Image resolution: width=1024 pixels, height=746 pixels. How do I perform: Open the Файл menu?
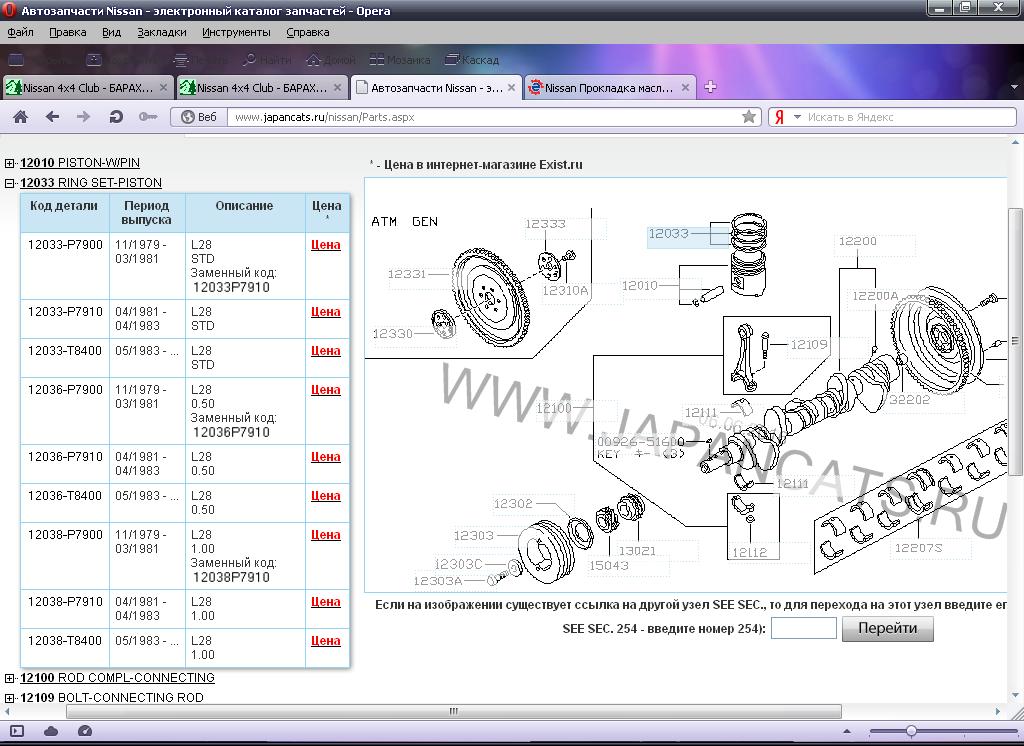pyautogui.click(x=20, y=32)
